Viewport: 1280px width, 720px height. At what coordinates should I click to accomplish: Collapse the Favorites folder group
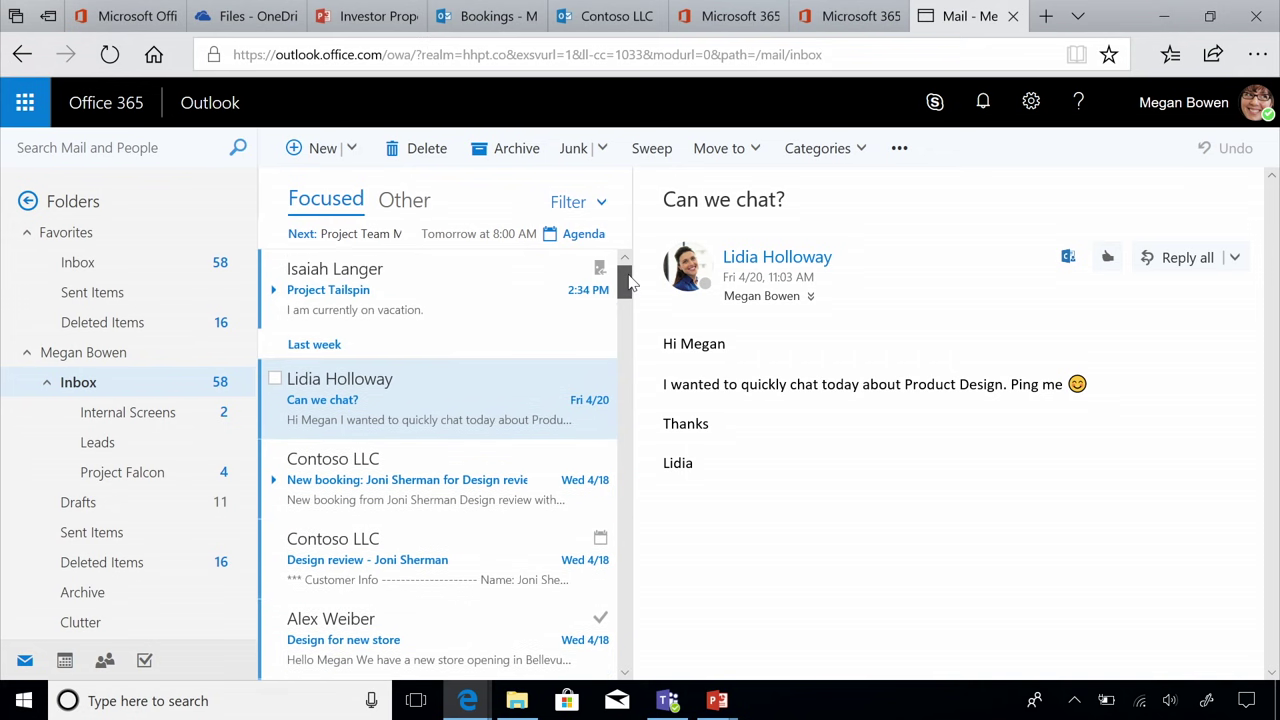(x=27, y=232)
